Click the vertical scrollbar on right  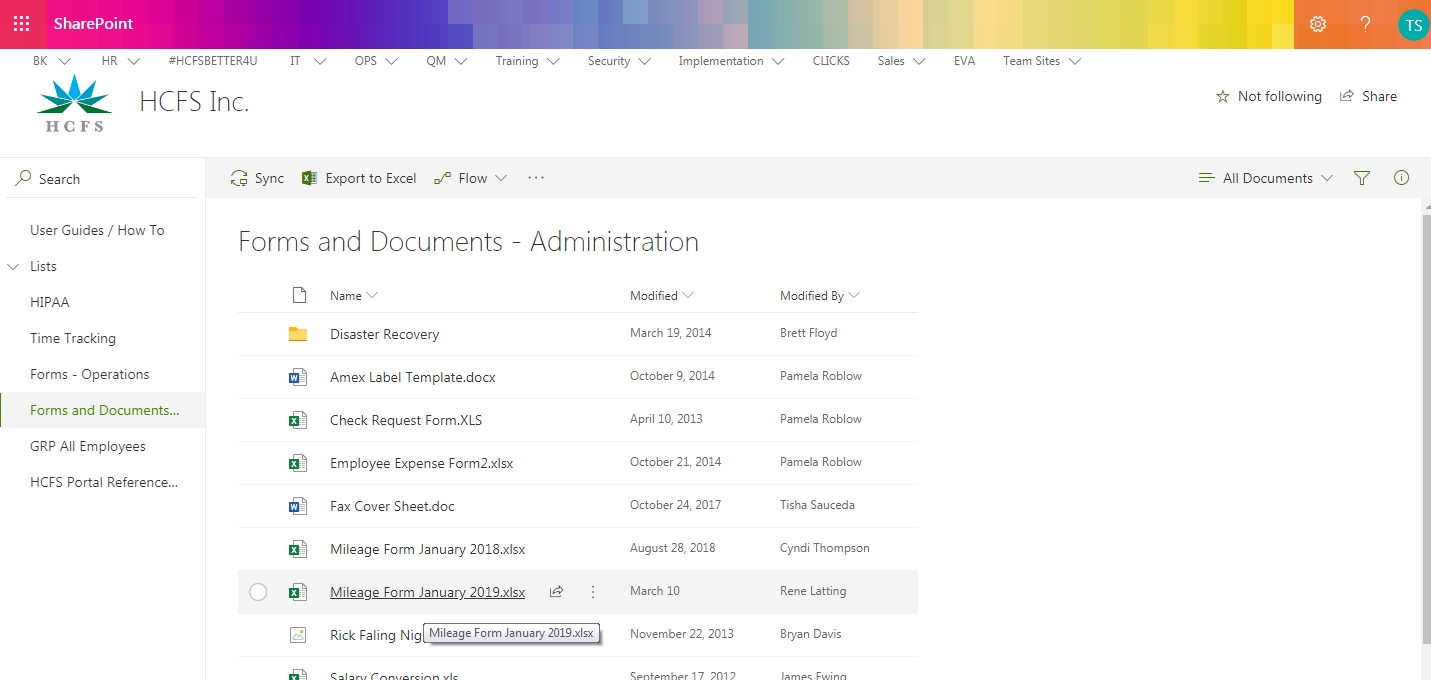[x=1425, y=400]
